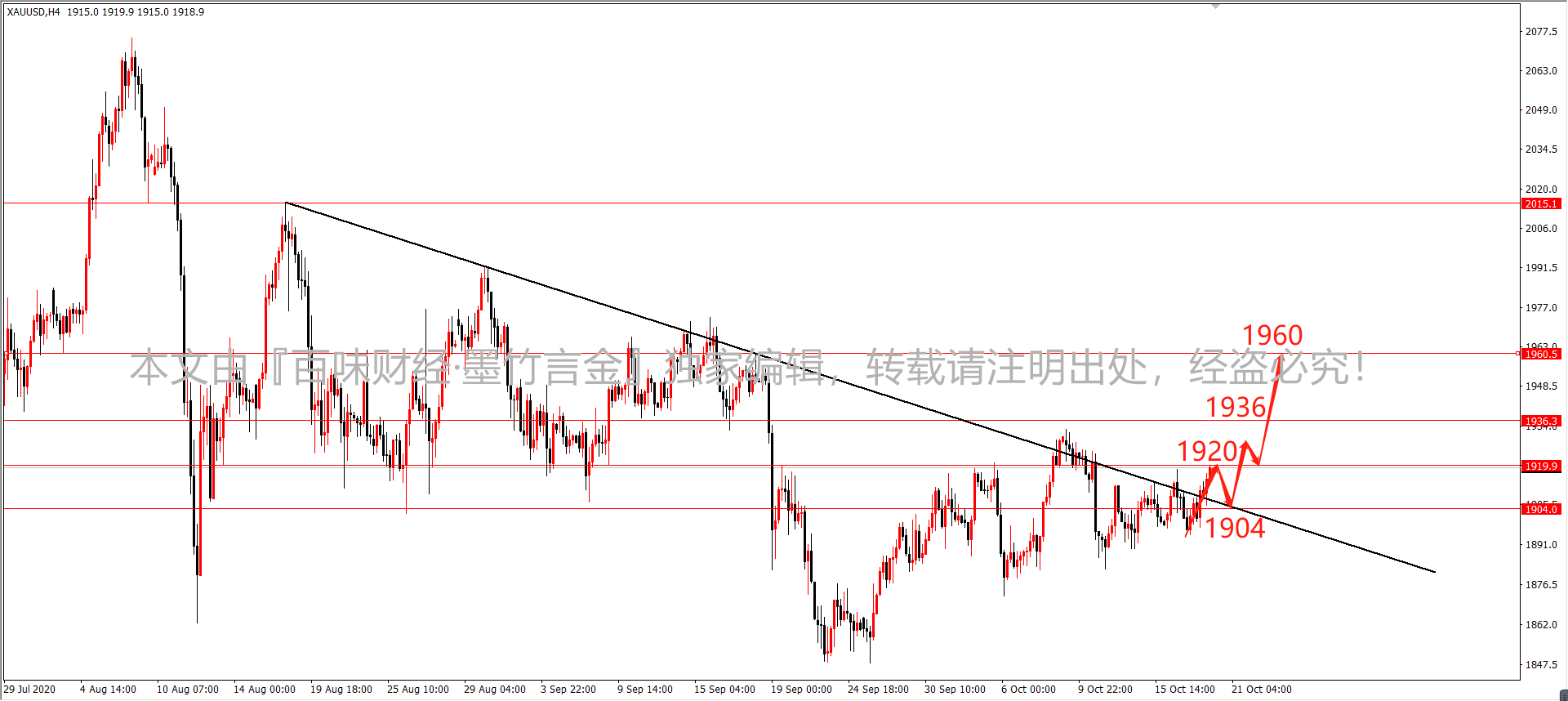Click the 30 Sep 10:00 time label

click(x=955, y=690)
